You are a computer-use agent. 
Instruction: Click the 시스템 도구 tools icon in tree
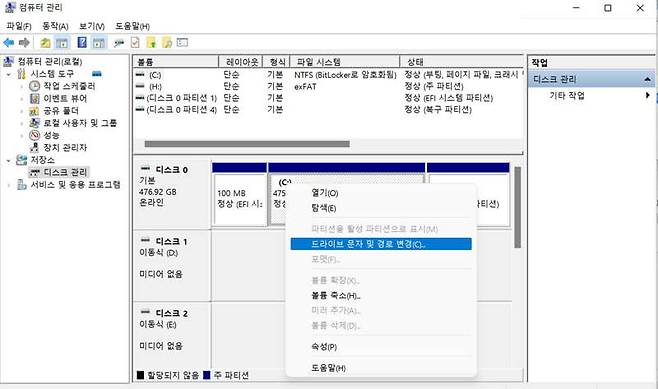pos(22,74)
